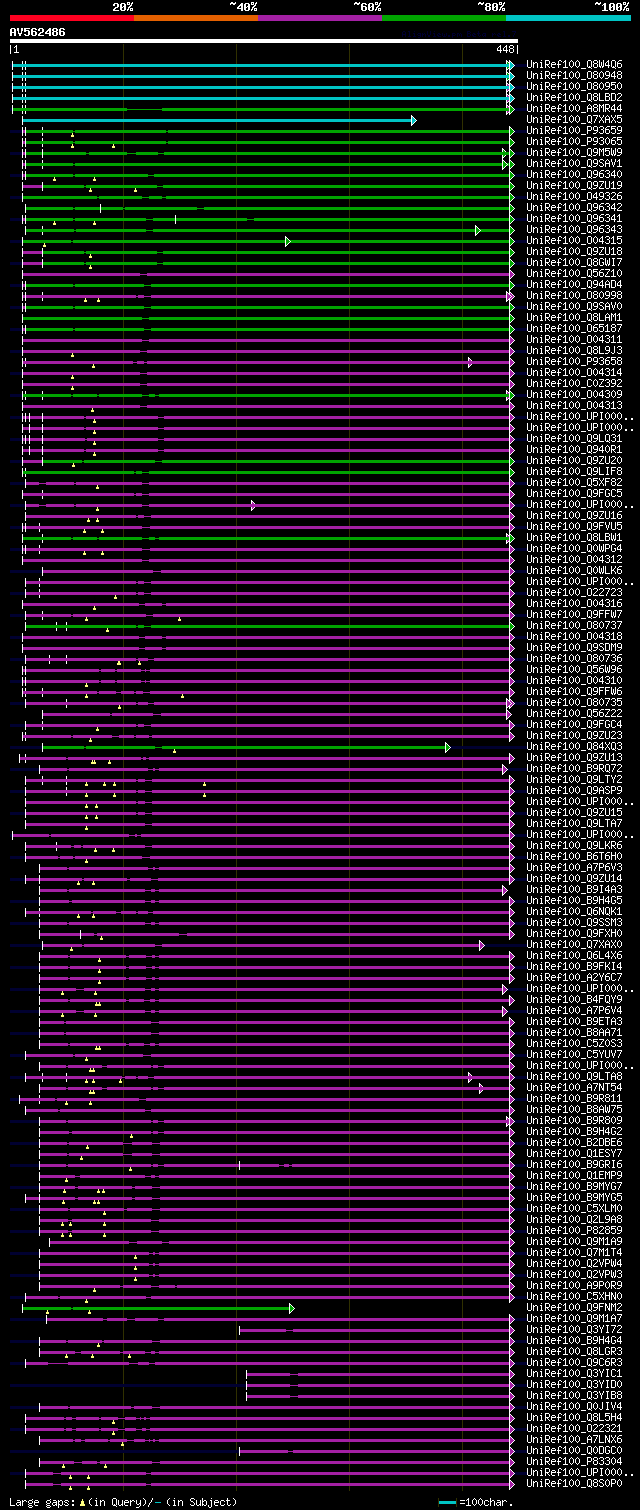
Task: Select the UniRef100_Q9LQ31 label
Action: pos(574,438)
